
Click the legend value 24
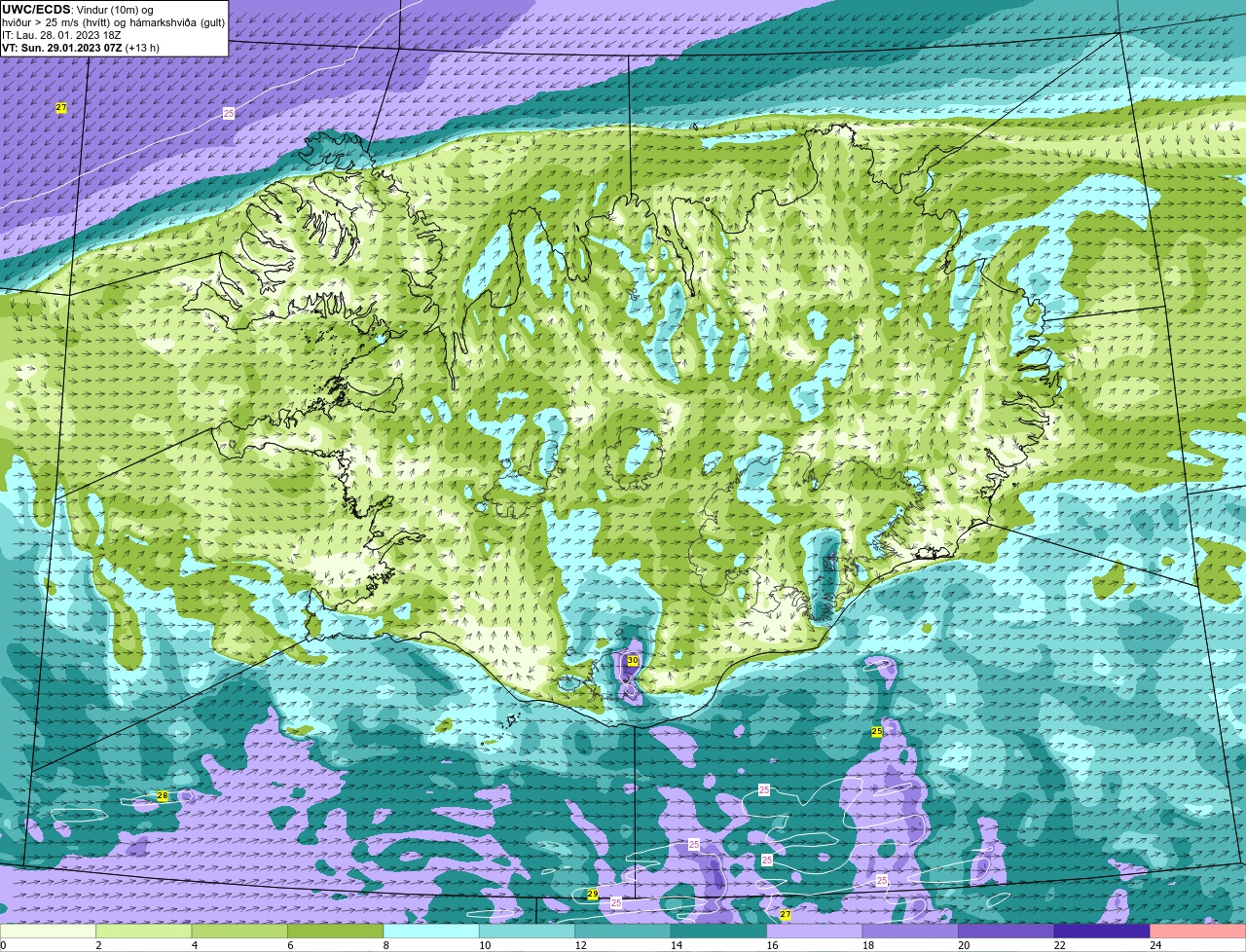coord(1155,945)
